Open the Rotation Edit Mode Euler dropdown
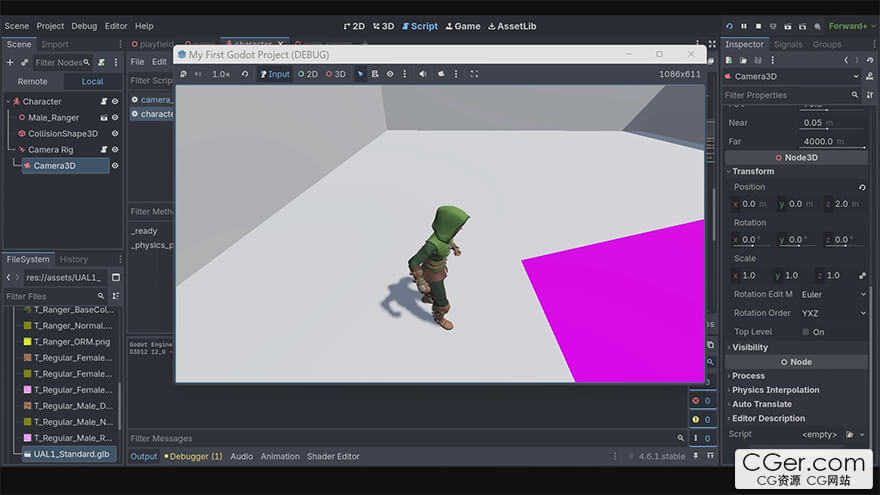The width and height of the screenshot is (880, 495). (x=833, y=295)
